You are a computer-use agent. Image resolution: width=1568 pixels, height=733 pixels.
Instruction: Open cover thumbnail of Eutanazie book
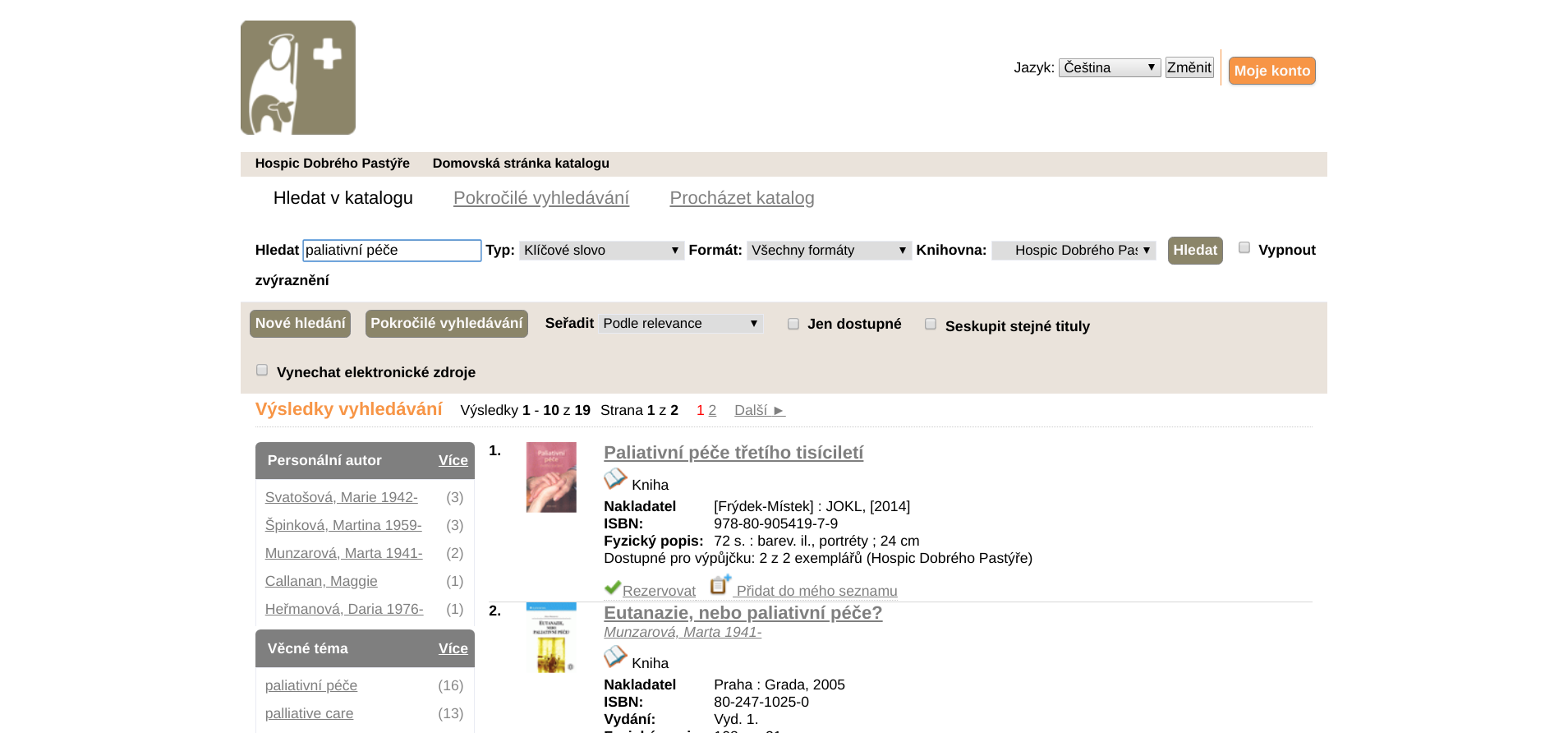(551, 638)
